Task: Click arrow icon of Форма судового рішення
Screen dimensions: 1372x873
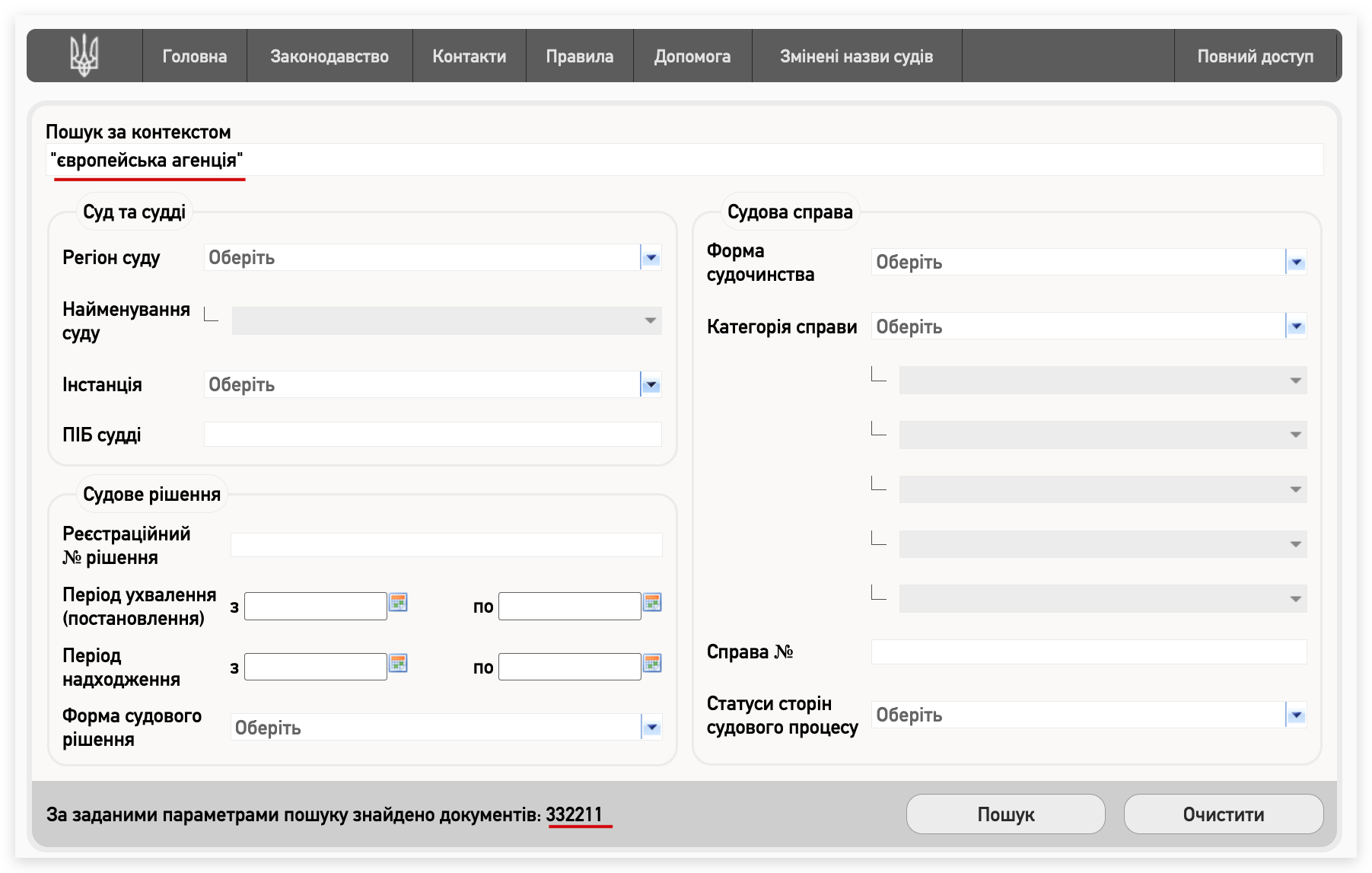Action: [x=651, y=728]
